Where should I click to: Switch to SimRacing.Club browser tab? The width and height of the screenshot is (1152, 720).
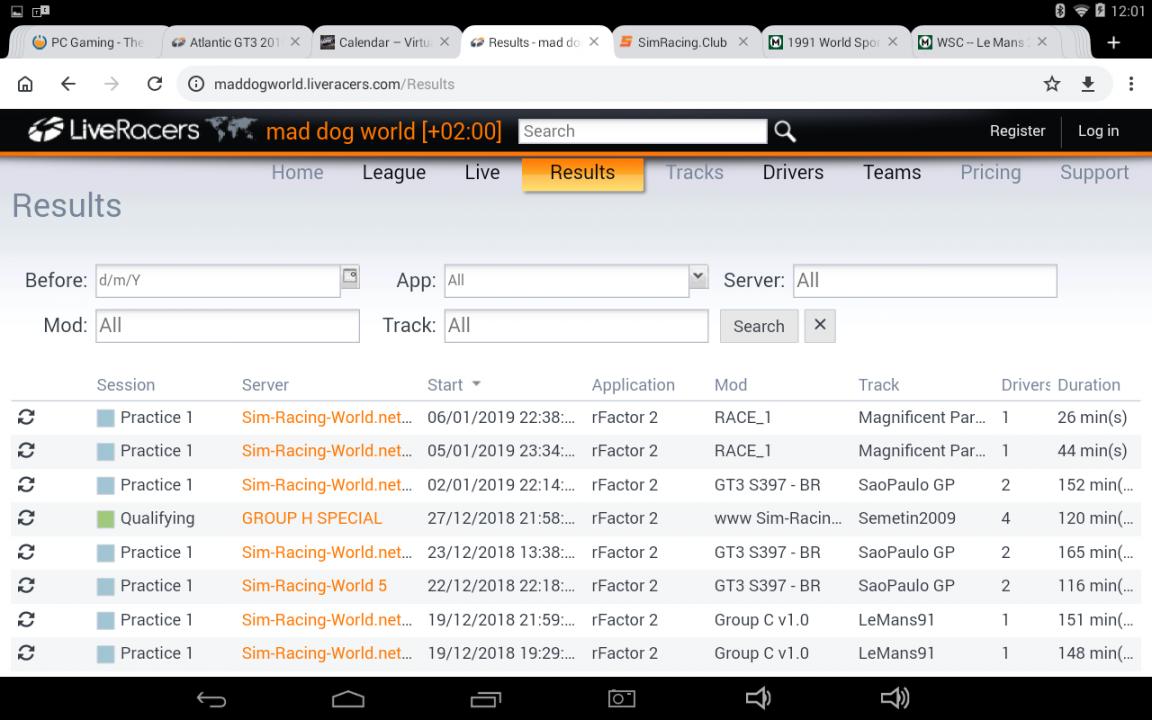(681, 43)
